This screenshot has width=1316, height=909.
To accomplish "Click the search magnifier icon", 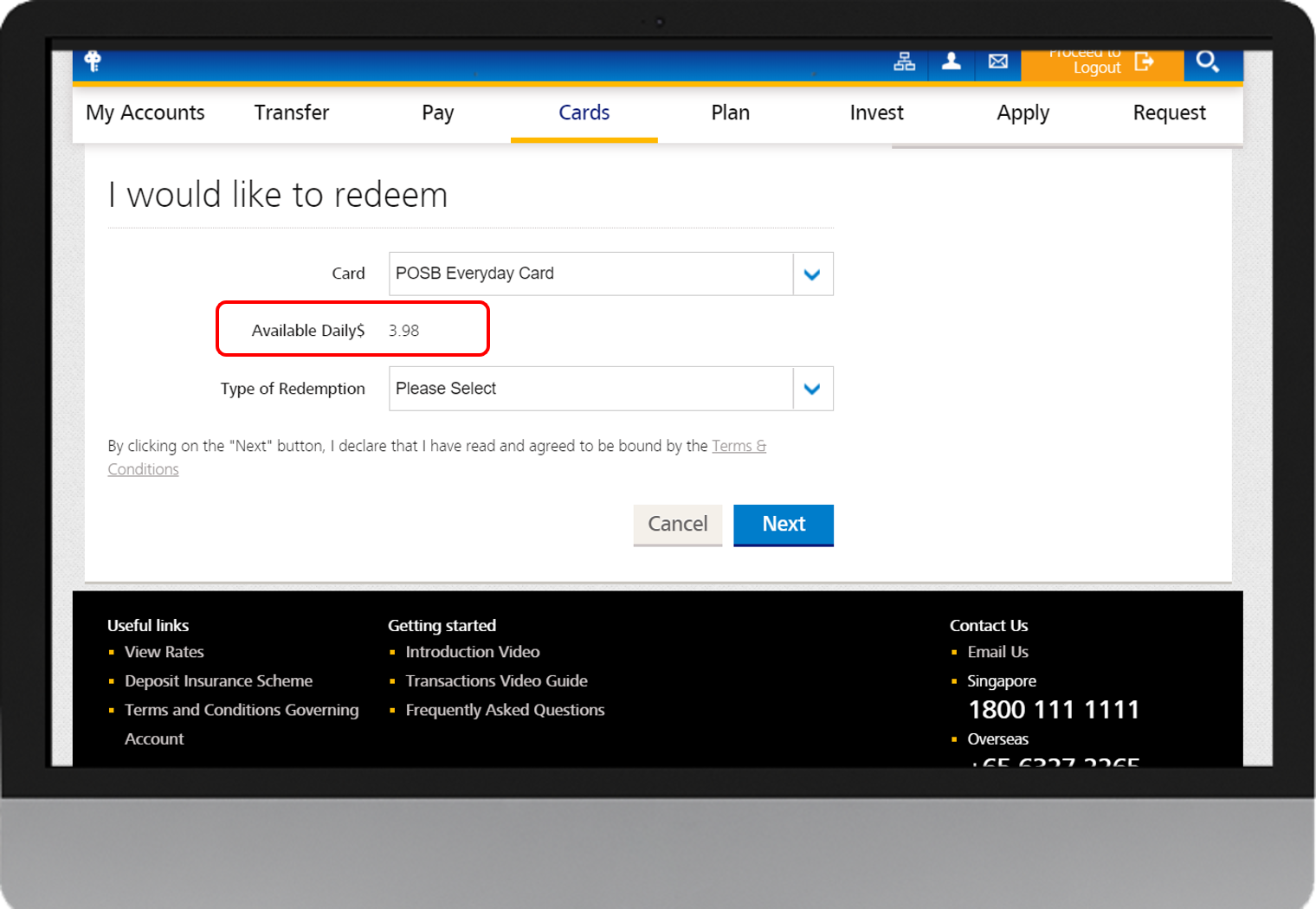I will coord(1207,62).
